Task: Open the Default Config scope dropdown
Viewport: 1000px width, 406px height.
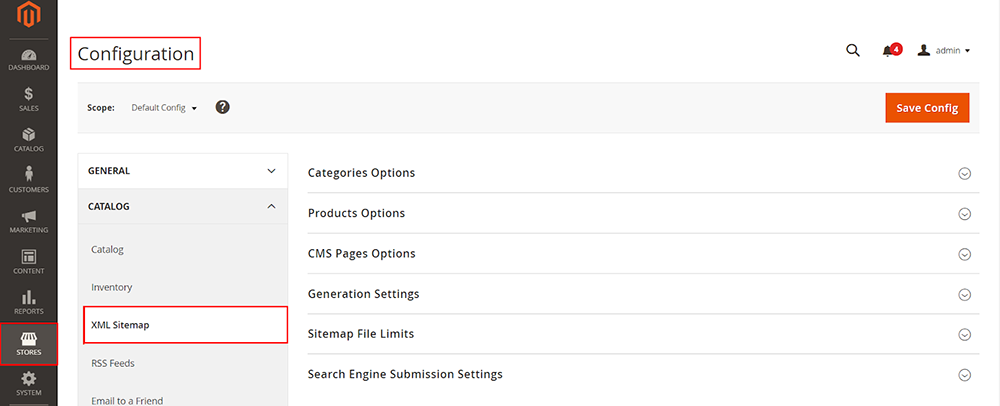Action: (x=164, y=108)
